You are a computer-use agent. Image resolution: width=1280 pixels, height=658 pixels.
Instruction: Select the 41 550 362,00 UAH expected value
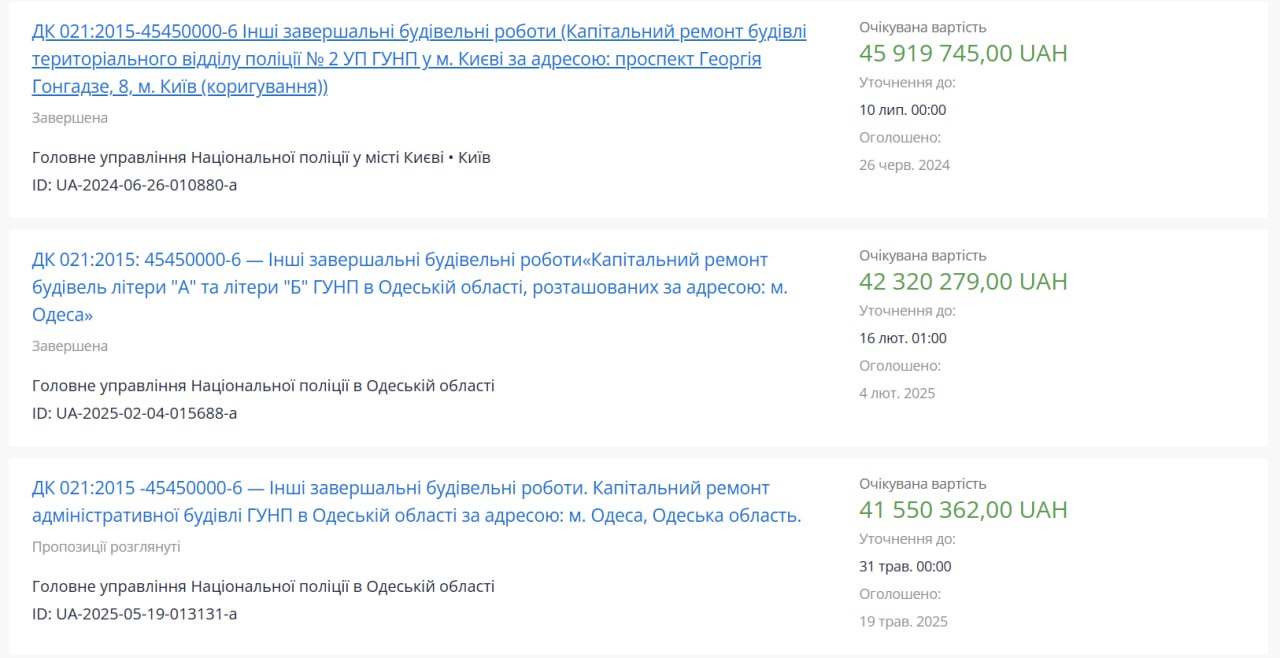pyautogui.click(x=963, y=509)
